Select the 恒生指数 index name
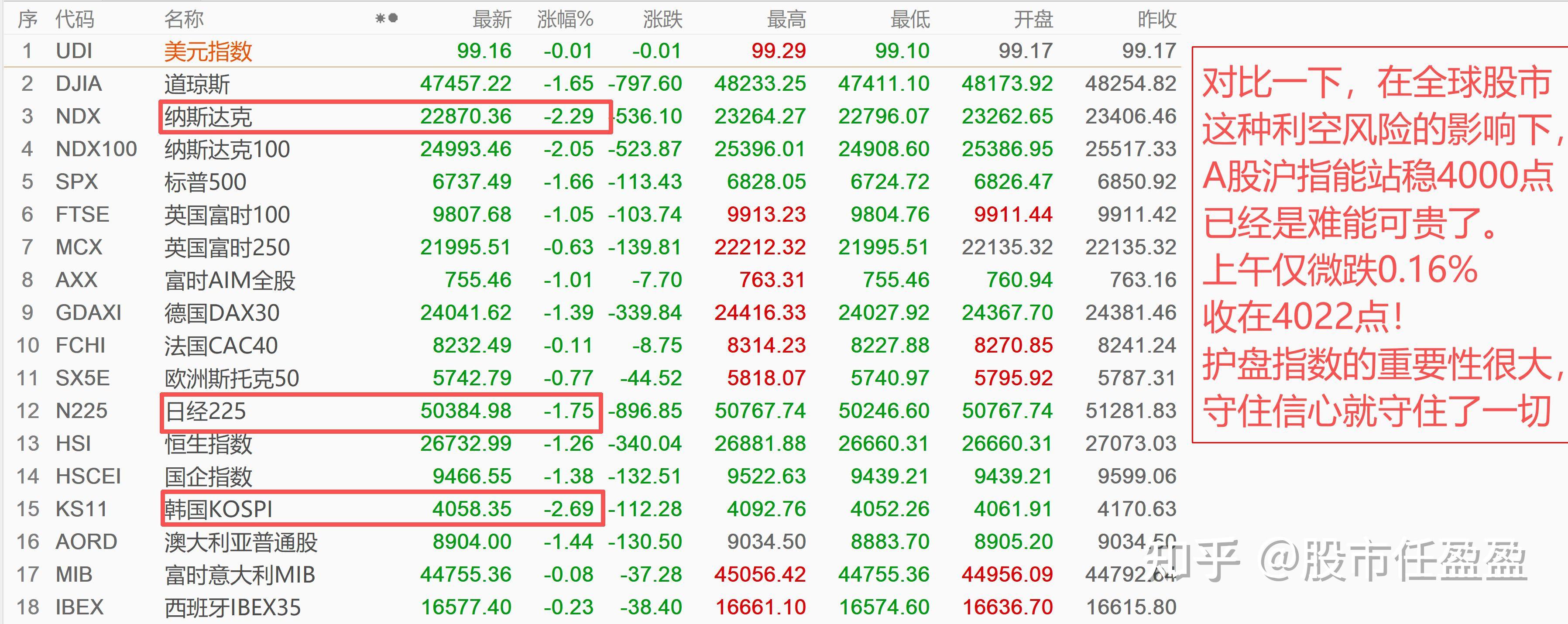The width and height of the screenshot is (1568, 624). (208, 444)
